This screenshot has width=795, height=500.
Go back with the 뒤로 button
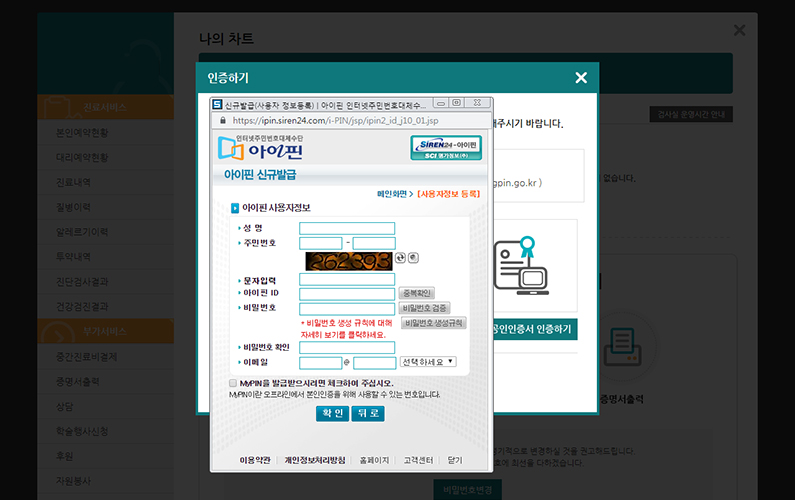click(368, 413)
